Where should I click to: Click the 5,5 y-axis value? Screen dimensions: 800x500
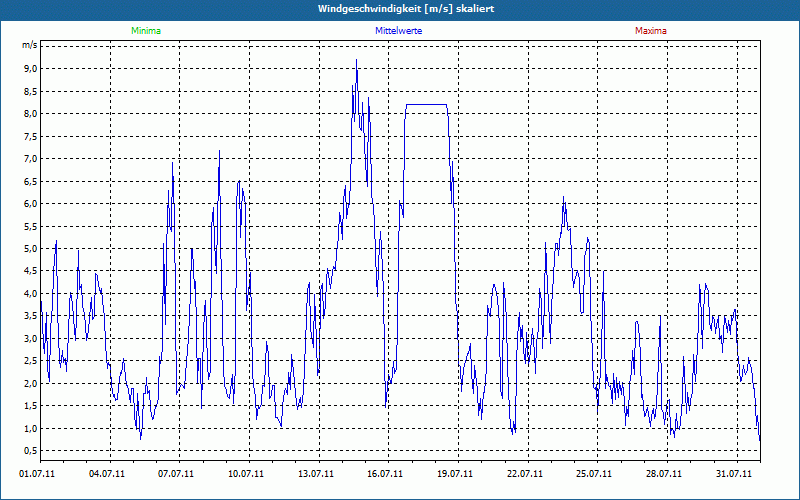click(31, 226)
